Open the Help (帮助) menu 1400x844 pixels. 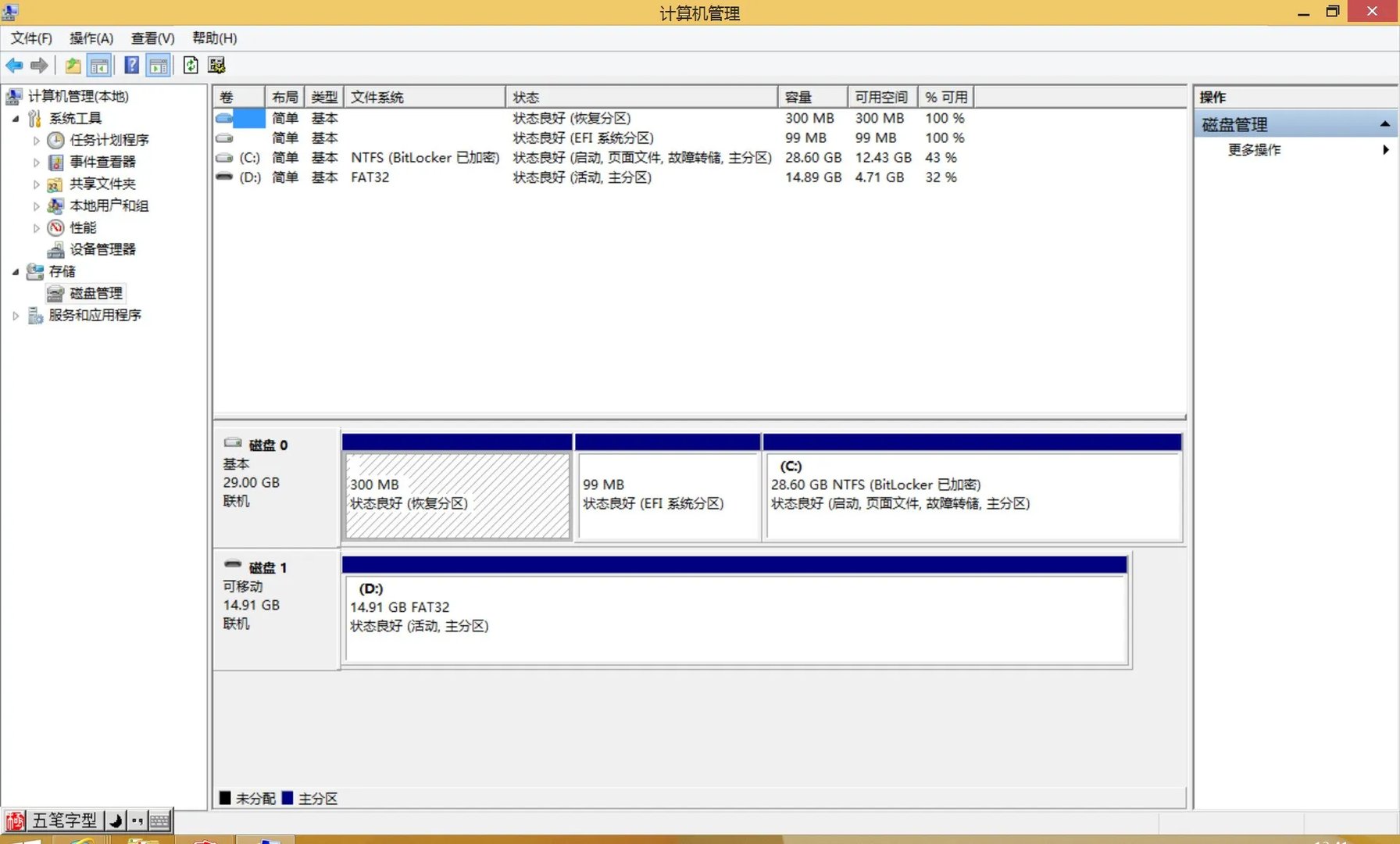pos(214,38)
